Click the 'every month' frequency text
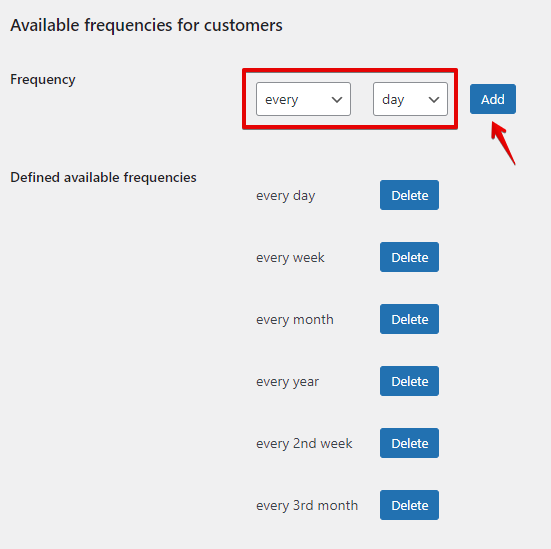The width and height of the screenshot is (551, 549). pos(295,320)
